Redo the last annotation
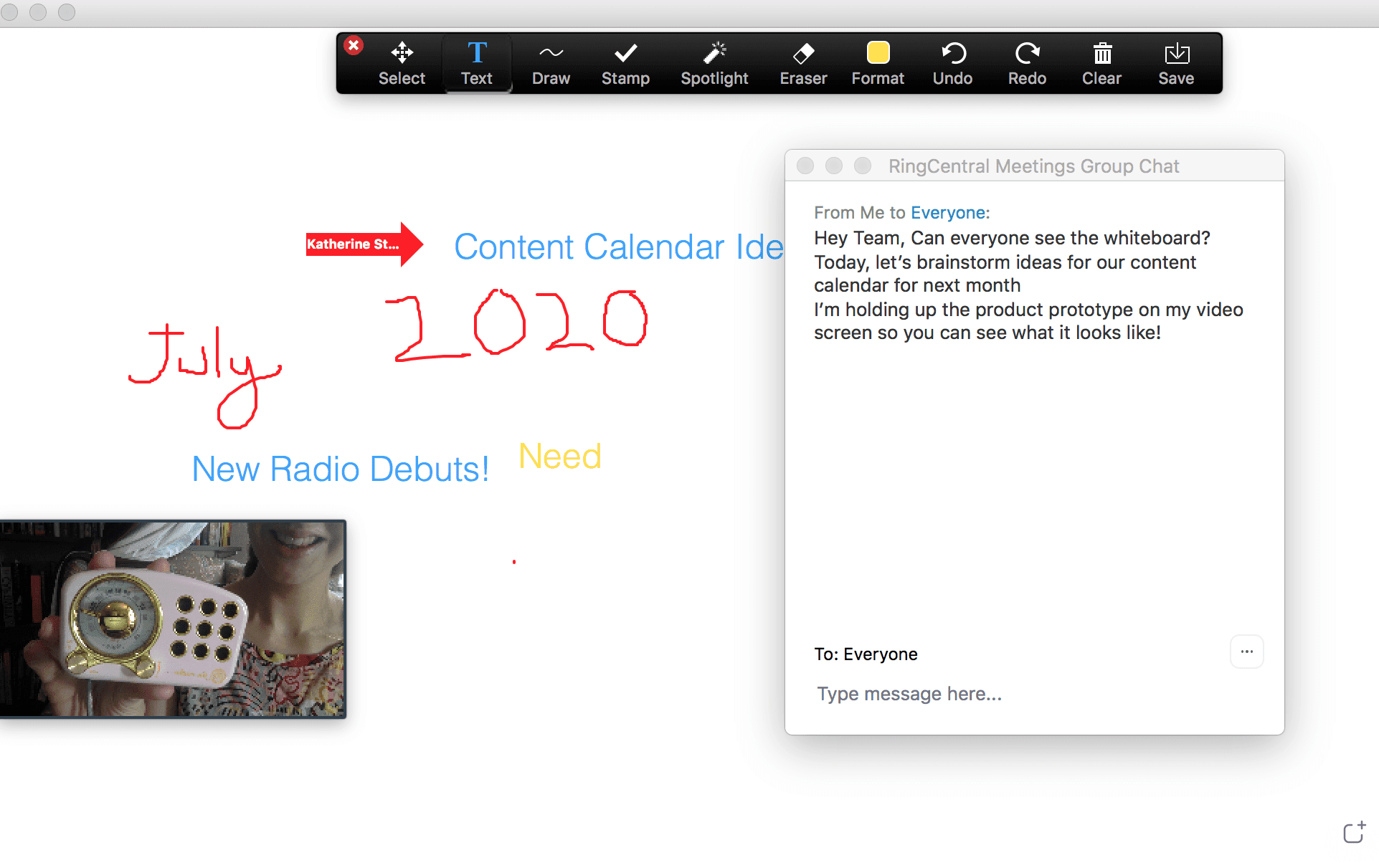1379x868 pixels. (x=1027, y=63)
